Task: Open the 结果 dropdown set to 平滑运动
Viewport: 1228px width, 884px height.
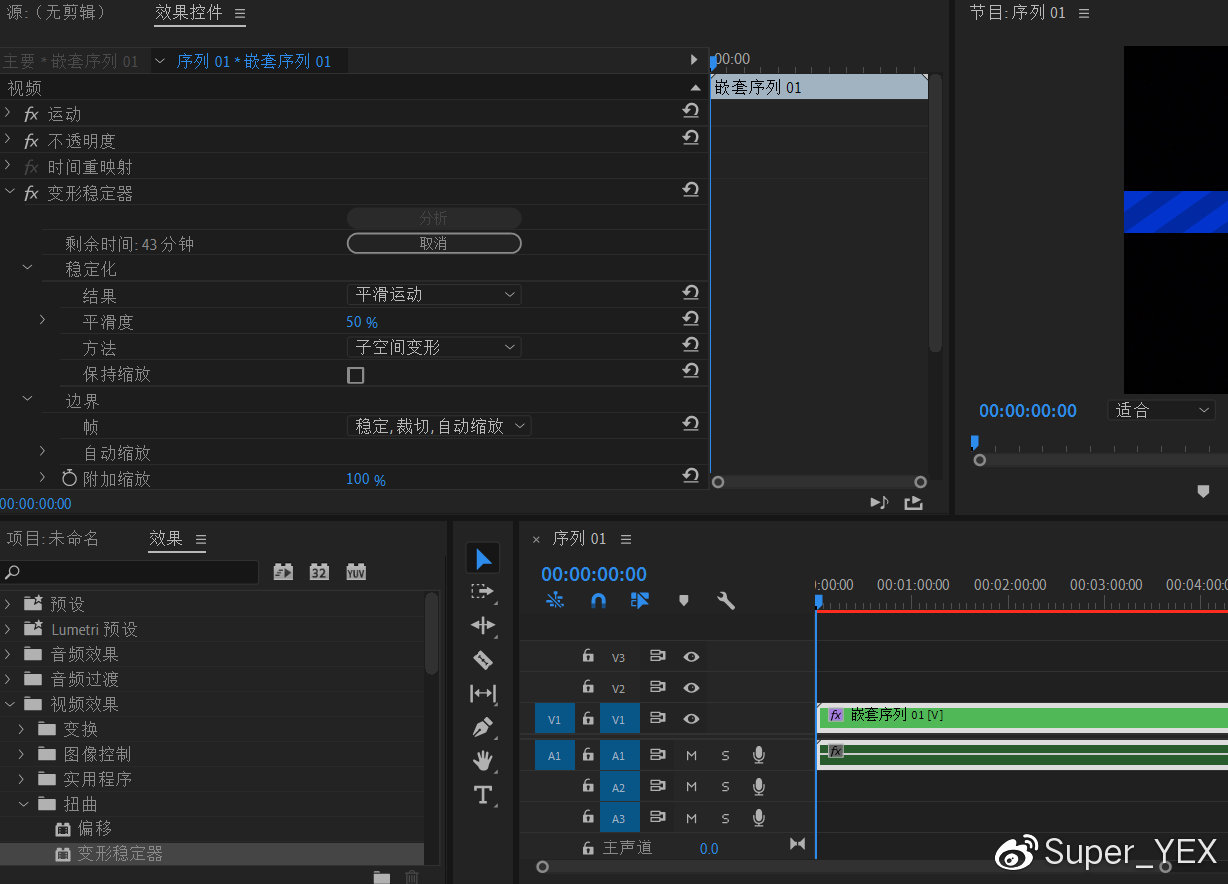Action: (434, 295)
